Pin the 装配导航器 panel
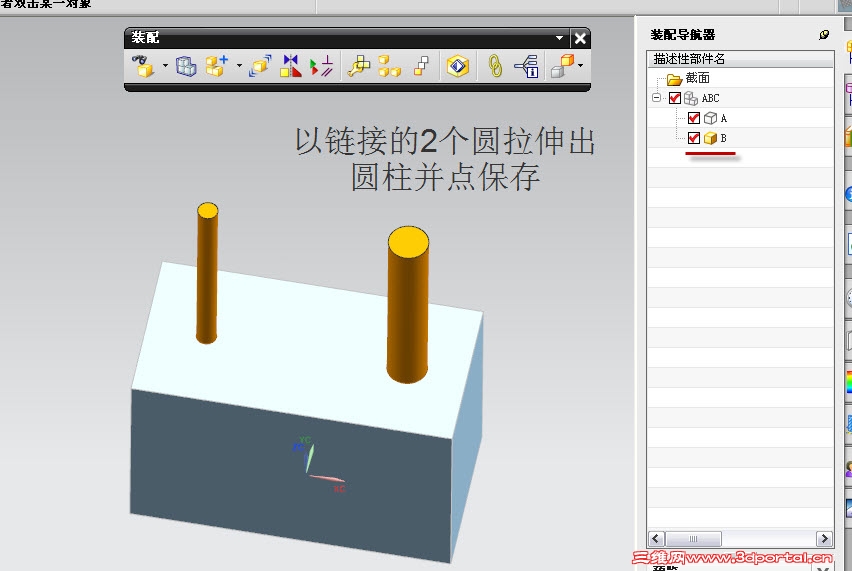Screen dimensions: 852x571 pyautogui.click(x=824, y=35)
